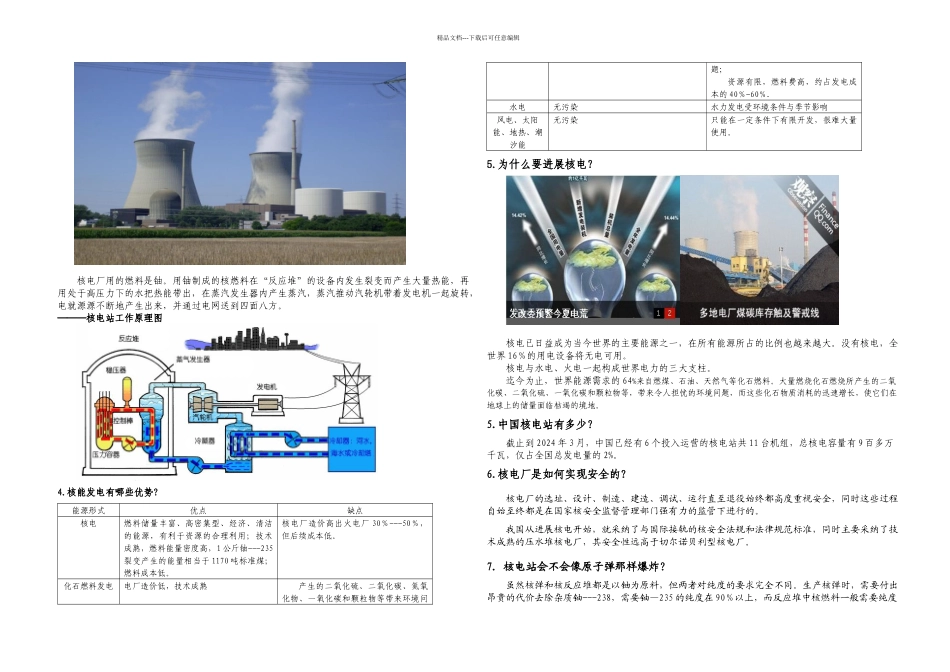Click the sentence 核电与水电、火电一起构成世界电力的三大支柱
The height and width of the screenshot is (672, 950).
pyautogui.click(x=608, y=368)
